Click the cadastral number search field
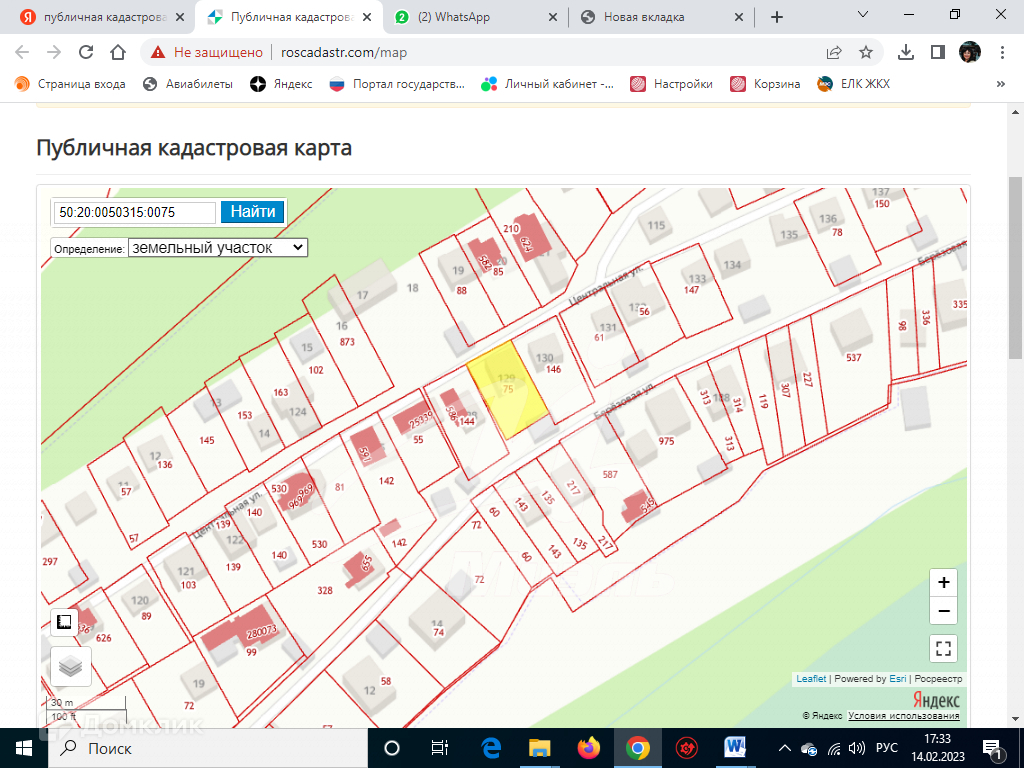This screenshot has height=768, width=1024. tap(134, 212)
